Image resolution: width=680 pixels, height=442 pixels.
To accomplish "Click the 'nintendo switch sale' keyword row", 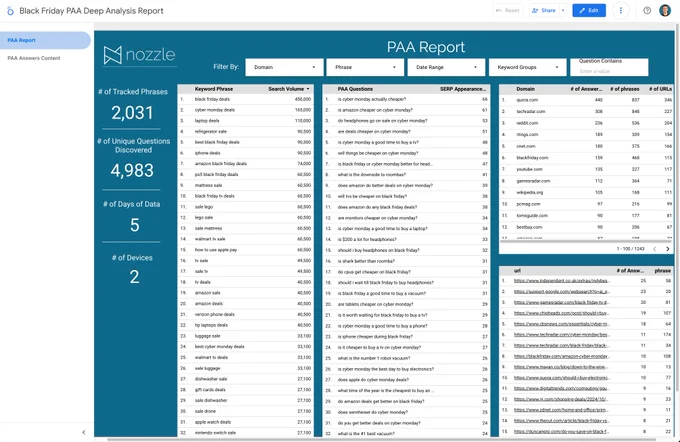I will 245,432.
